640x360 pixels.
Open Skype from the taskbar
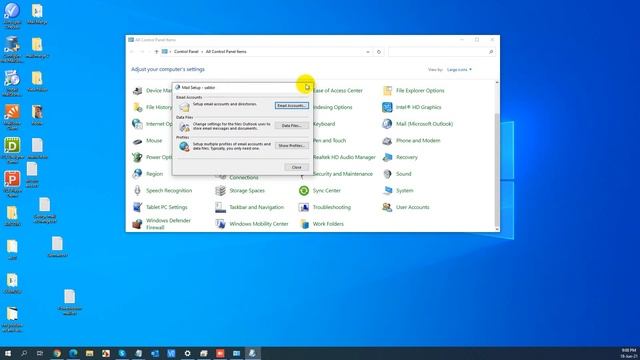click(122, 353)
